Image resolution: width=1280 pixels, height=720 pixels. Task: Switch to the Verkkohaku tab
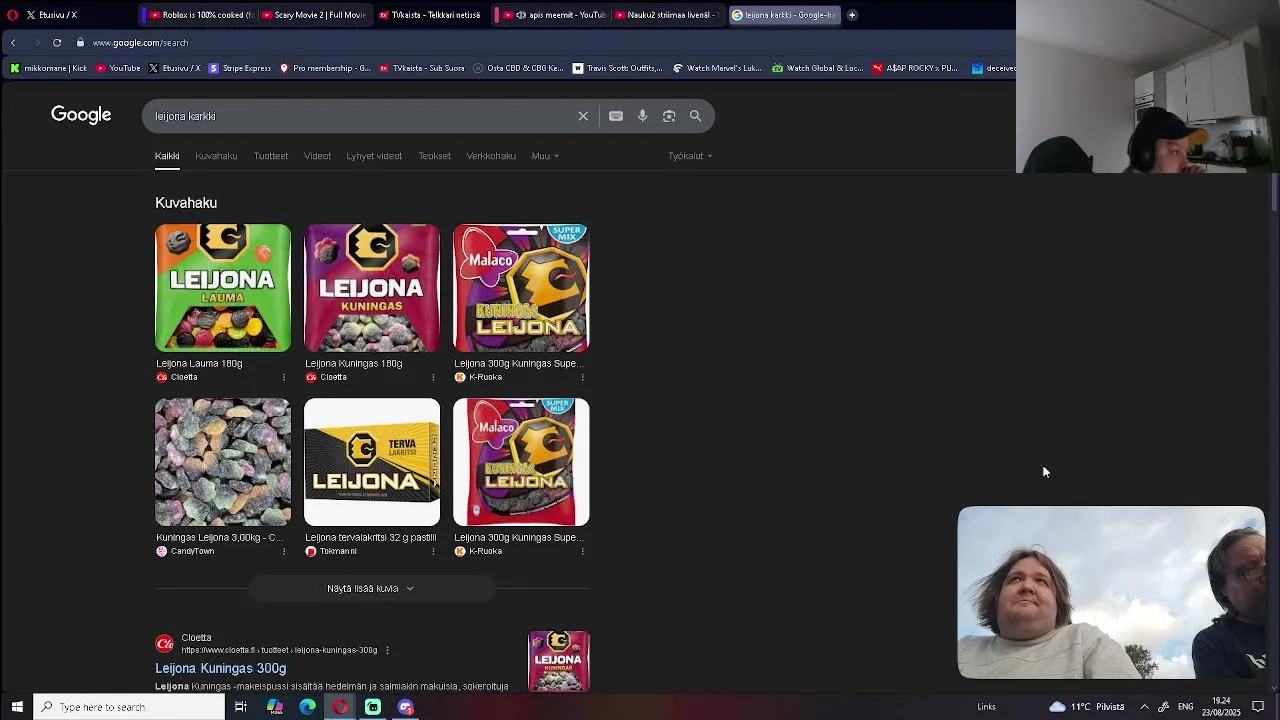[x=491, y=156]
